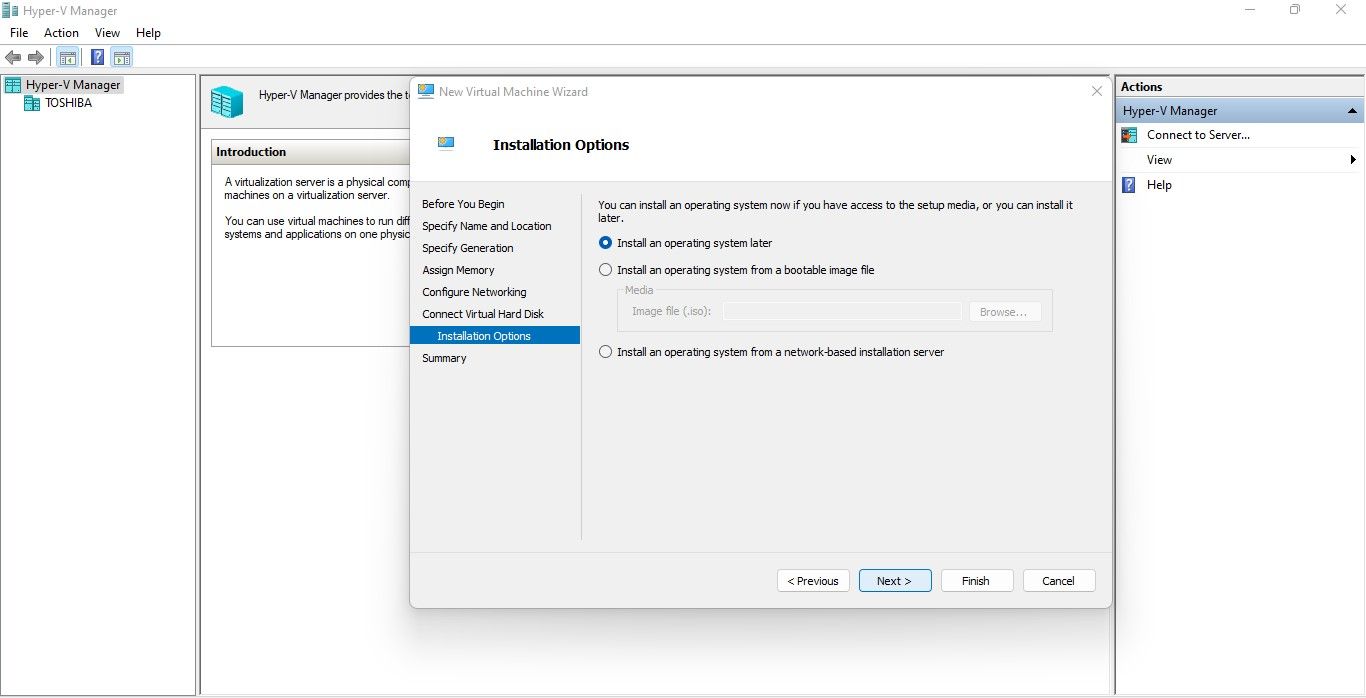Click the New Virtual Machine Wizard title icon

coord(426,91)
